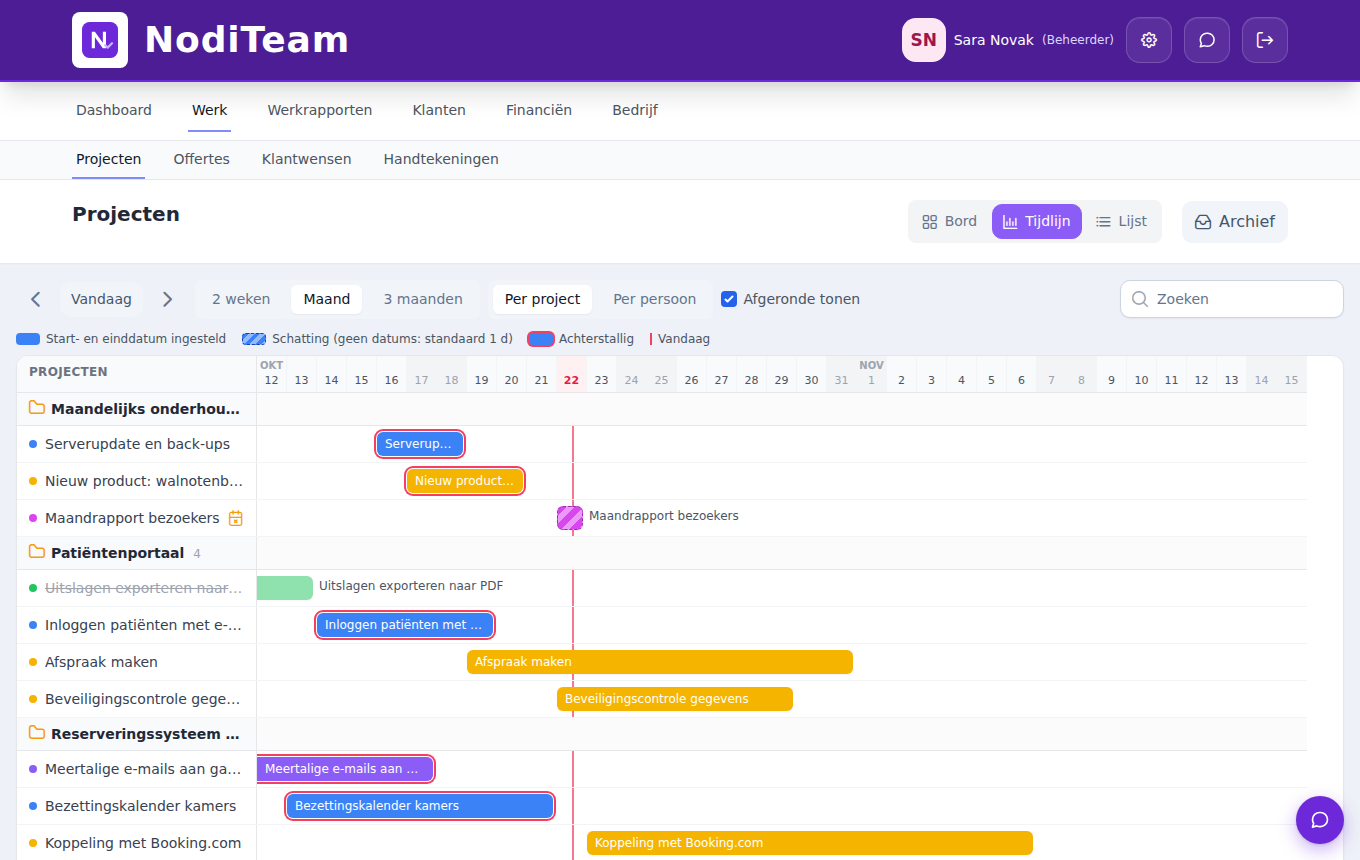Switch to the Offertes tab
The image size is (1360, 860).
coord(201,159)
